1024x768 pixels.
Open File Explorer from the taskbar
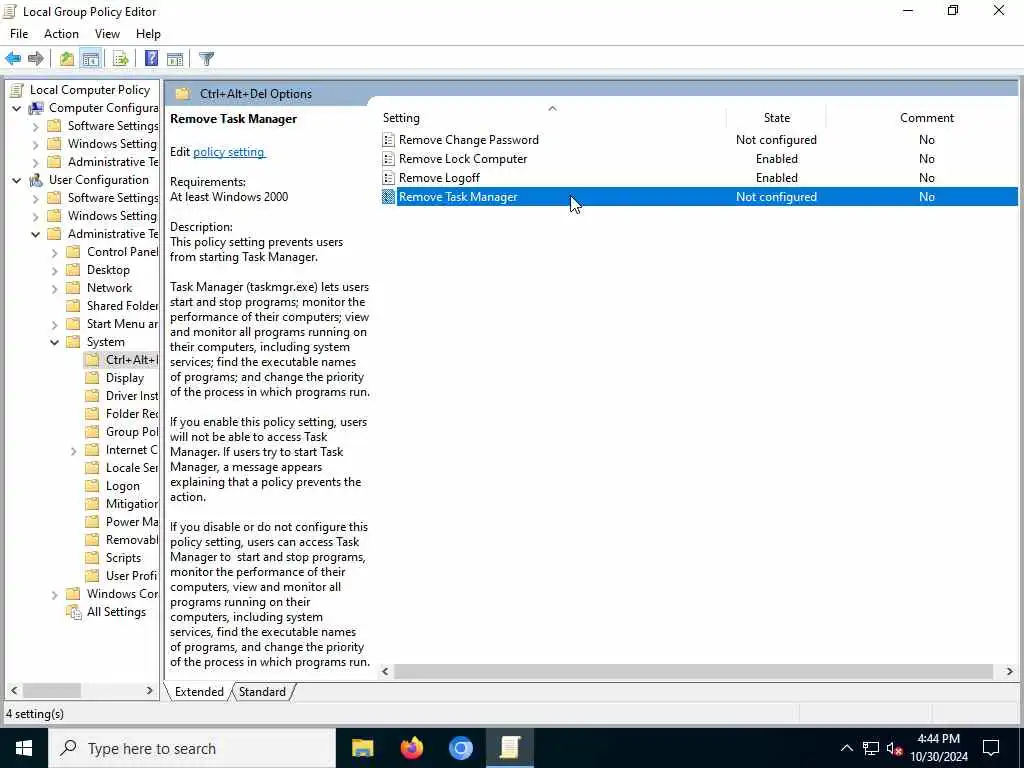click(362, 748)
